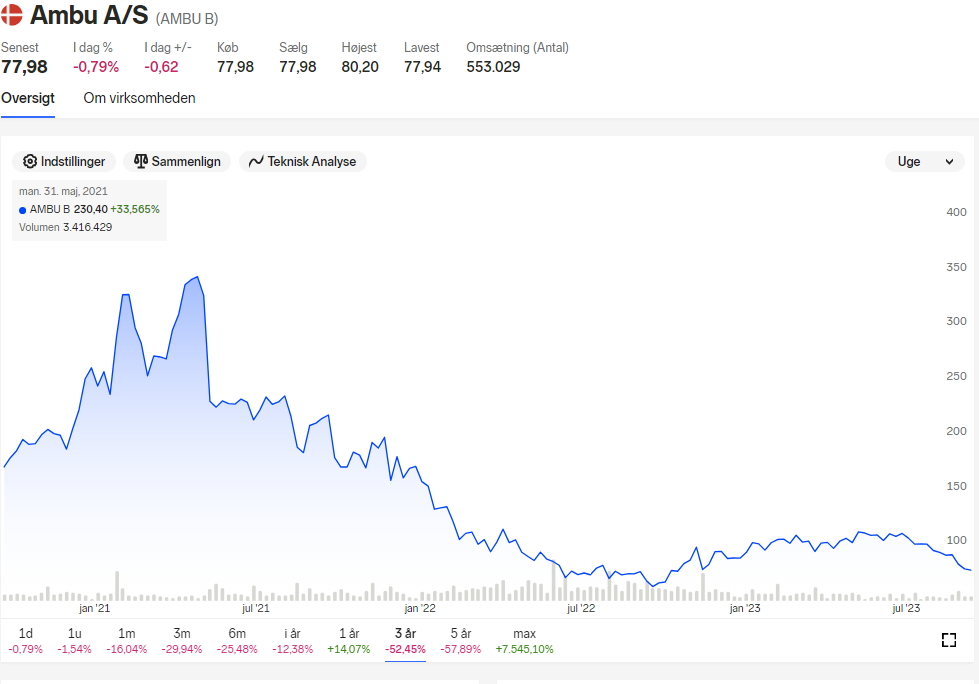The image size is (979, 684).
Task: Select the i år range
Action: [x=292, y=641]
